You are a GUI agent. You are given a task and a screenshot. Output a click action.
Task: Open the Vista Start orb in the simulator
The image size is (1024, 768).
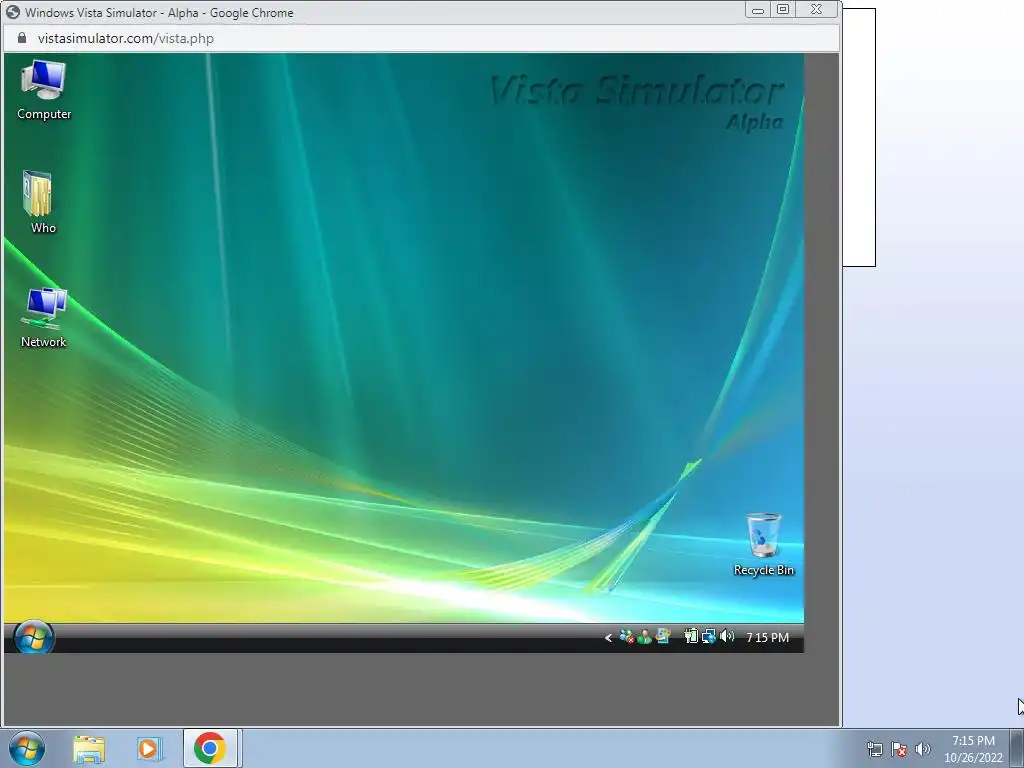click(33, 637)
